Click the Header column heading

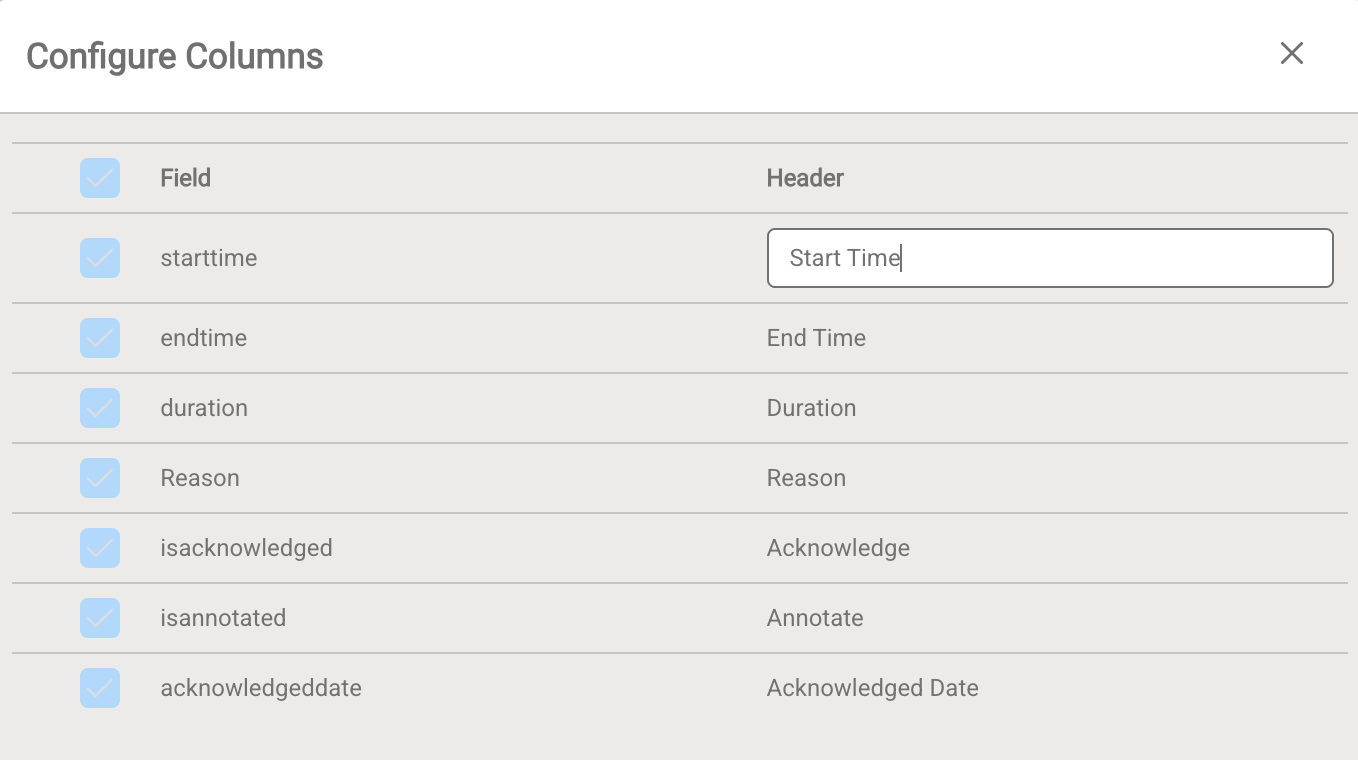(x=804, y=177)
